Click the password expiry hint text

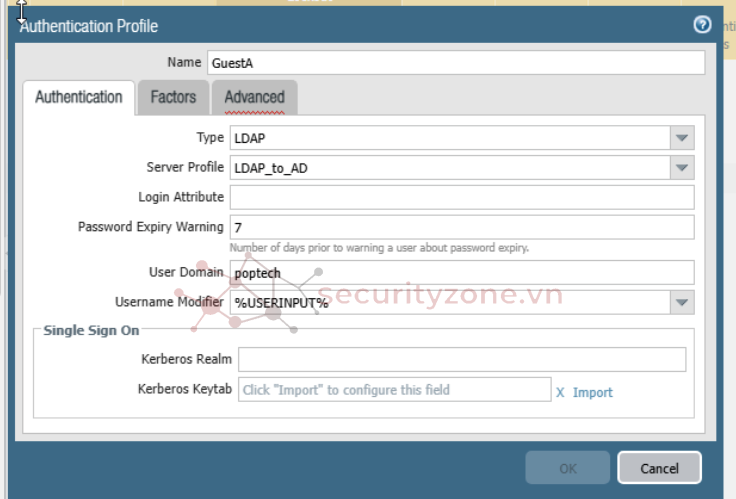click(x=378, y=248)
